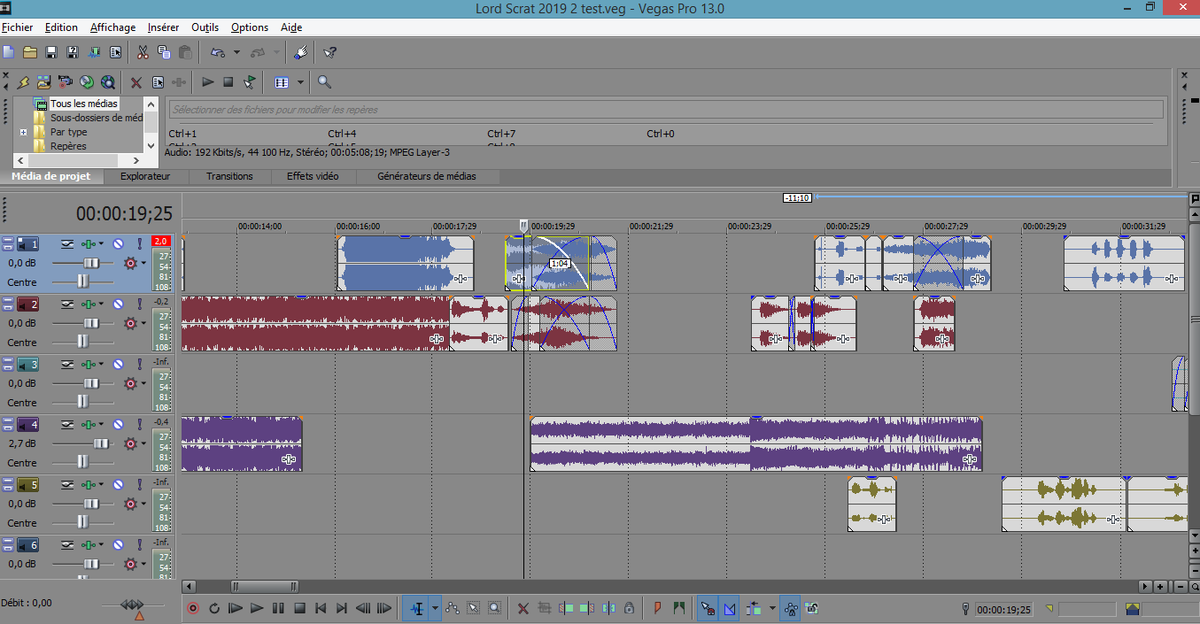This screenshot has height=624, width=1200.
Task: Click Play from start in the transport bar
Action: pos(236,608)
